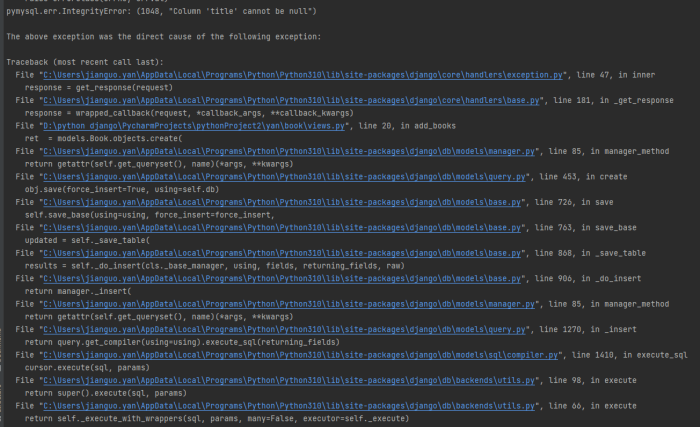The height and width of the screenshot is (427, 700).
Task: Open the backends\utils.py link at line 98
Action: (x=289, y=381)
